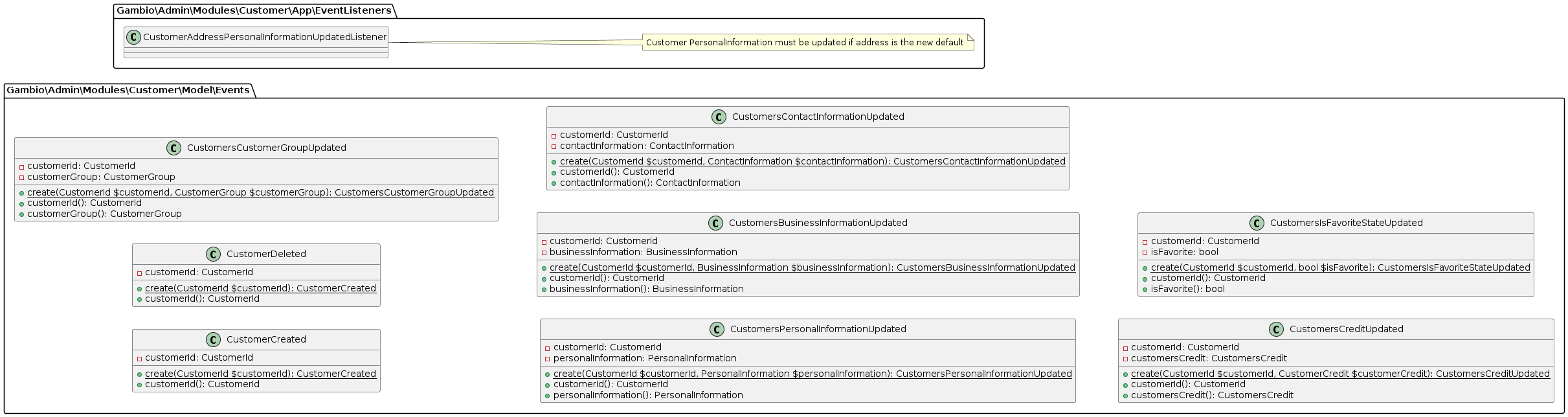This screenshot has height=417, width=1568.
Task: Select the Model\Events package tab
Action: 128,90
